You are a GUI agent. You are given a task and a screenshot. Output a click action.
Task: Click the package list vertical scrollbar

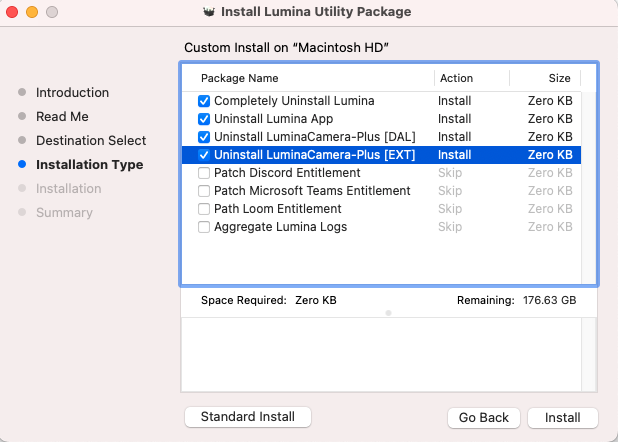click(588, 188)
